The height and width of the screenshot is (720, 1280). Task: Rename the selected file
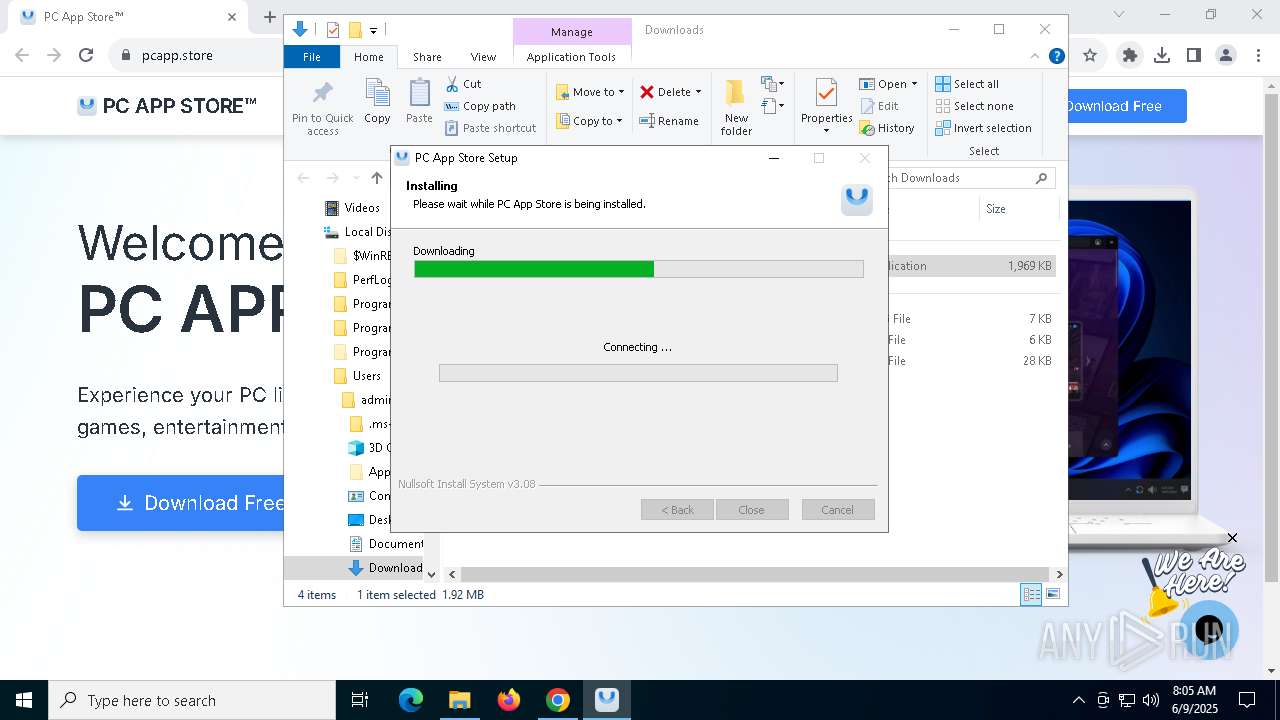point(669,121)
